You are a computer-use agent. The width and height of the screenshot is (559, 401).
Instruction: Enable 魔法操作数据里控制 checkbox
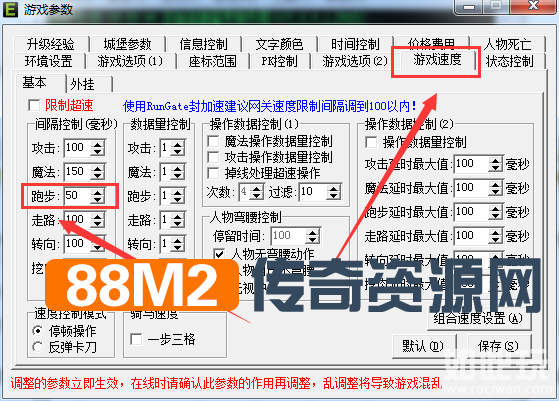tap(213, 142)
